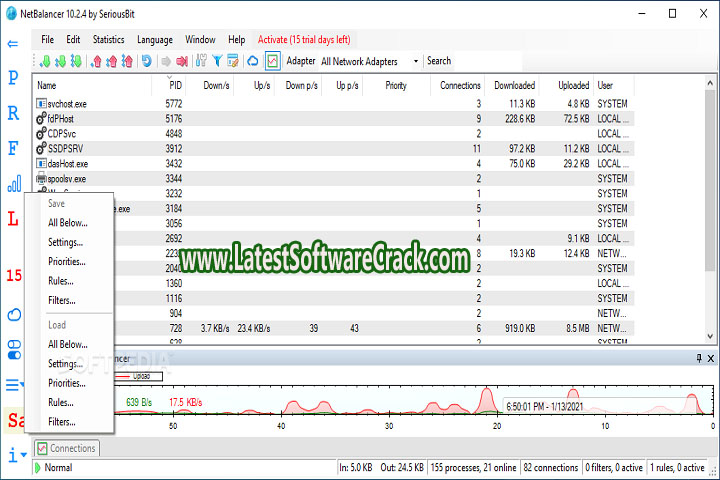This screenshot has width=720, height=480.
Task: Open the Window menu
Action: click(x=200, y=40)
